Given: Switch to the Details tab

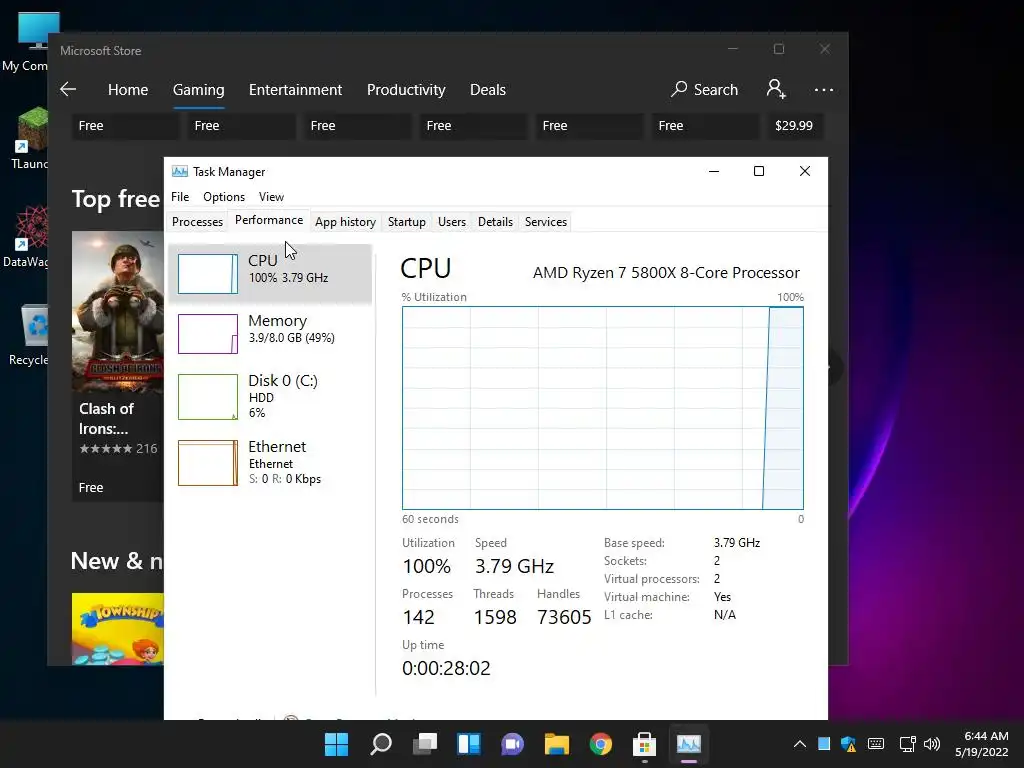Looking at the screenshot, I should pos(495,222).
